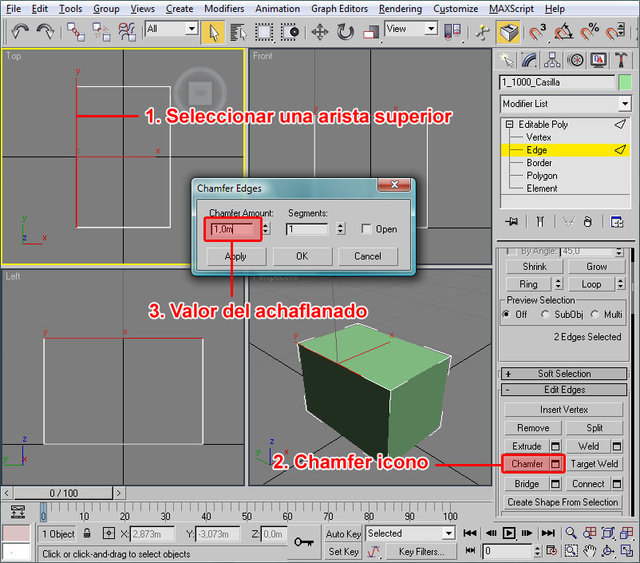Select the SubObj preview selection radio

pyautogui.click(x=546, y=314)
